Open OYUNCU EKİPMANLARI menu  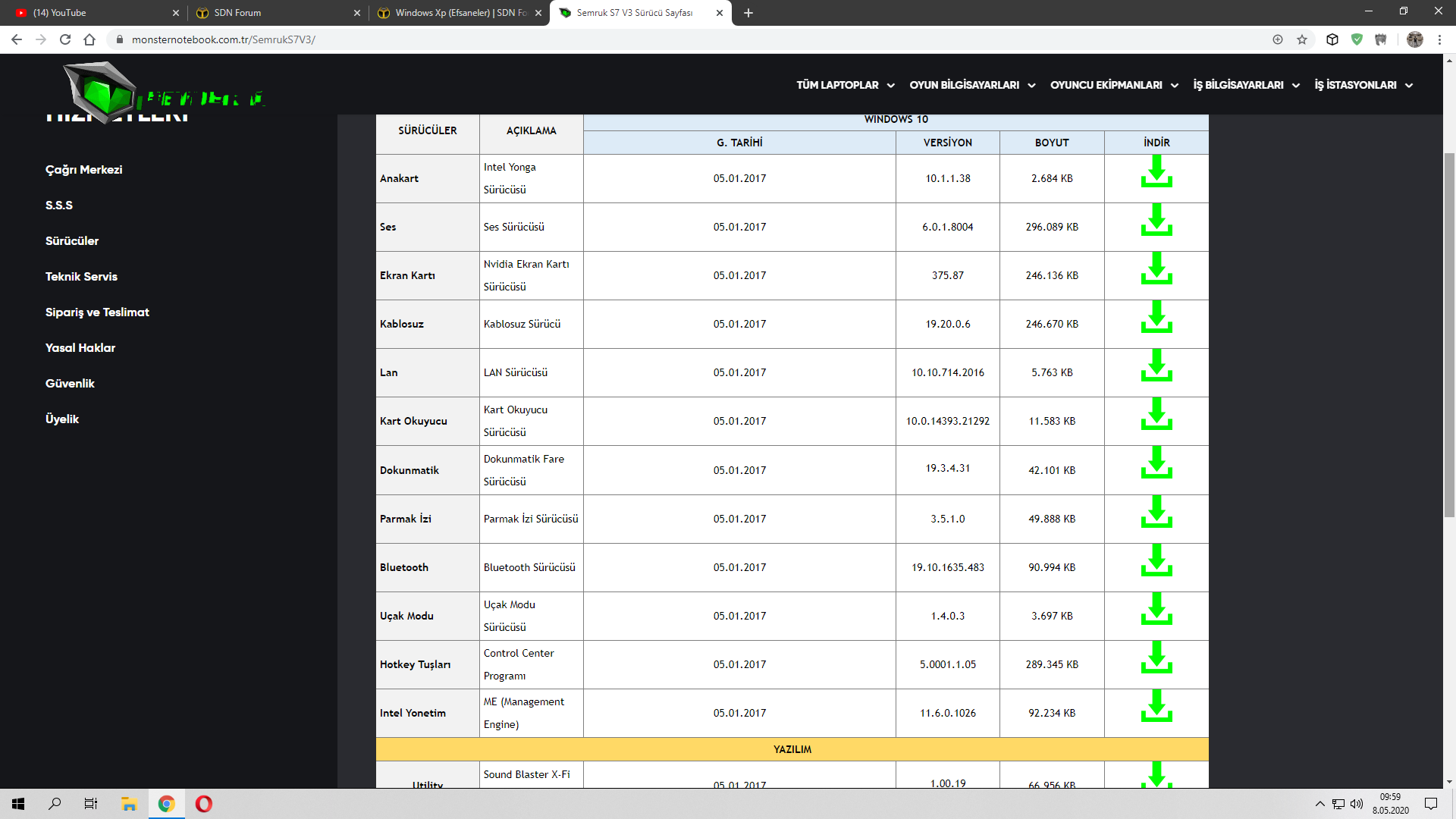click(1114, 85)
